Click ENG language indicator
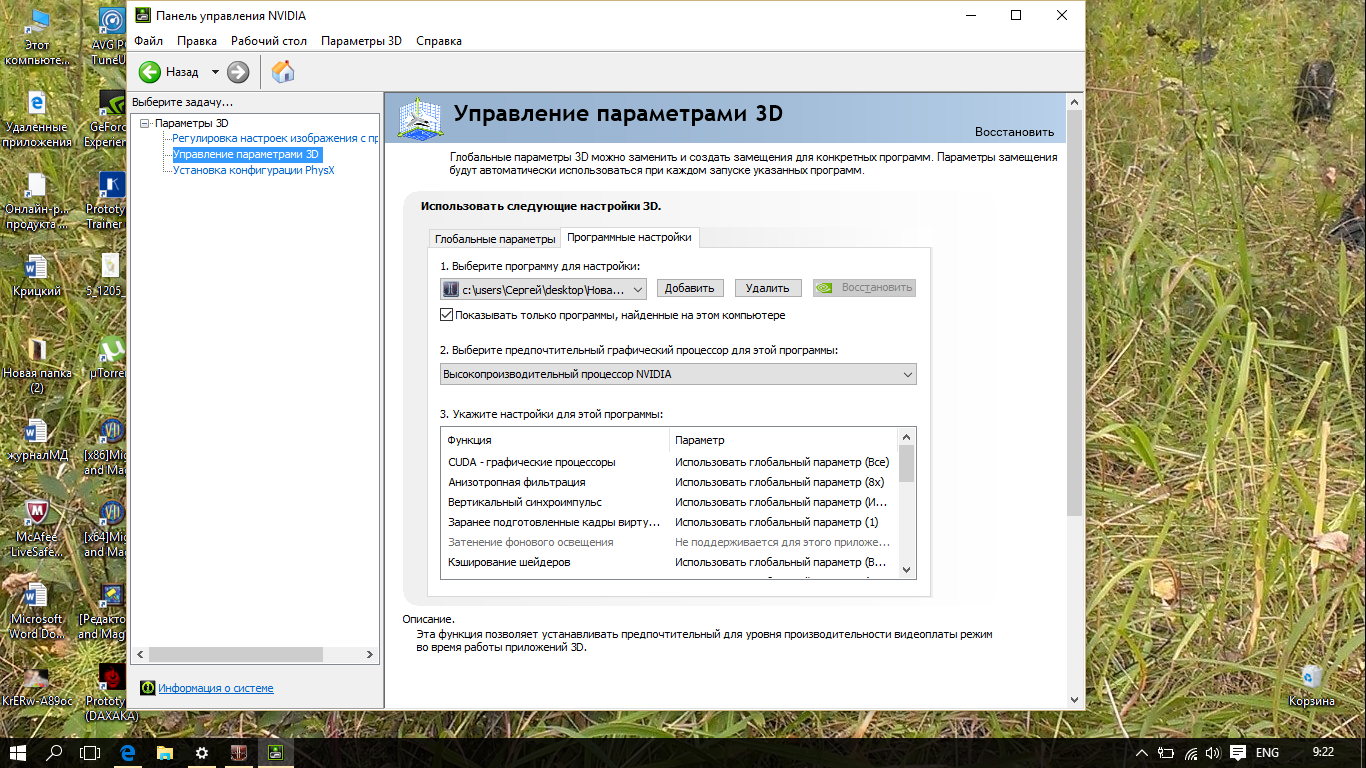 (1267, 752)
